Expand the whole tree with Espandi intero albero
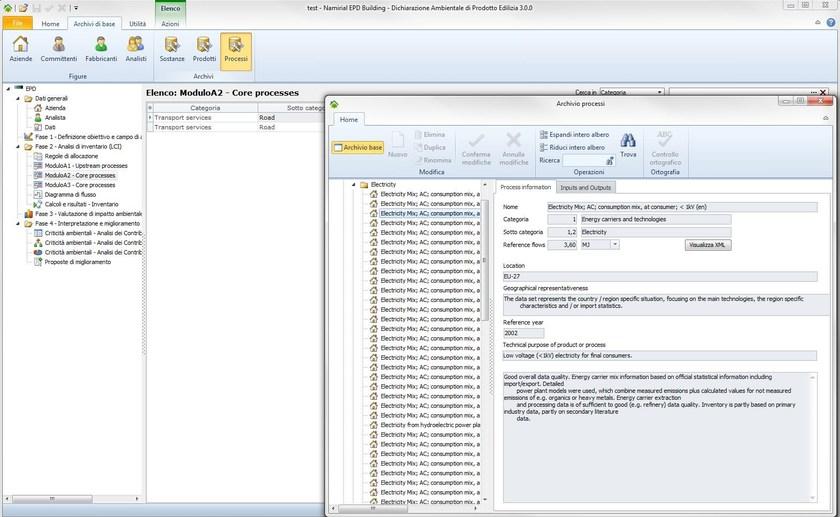Screen dimensions: 840x517 pyautogui.click(x=573, y=134)
